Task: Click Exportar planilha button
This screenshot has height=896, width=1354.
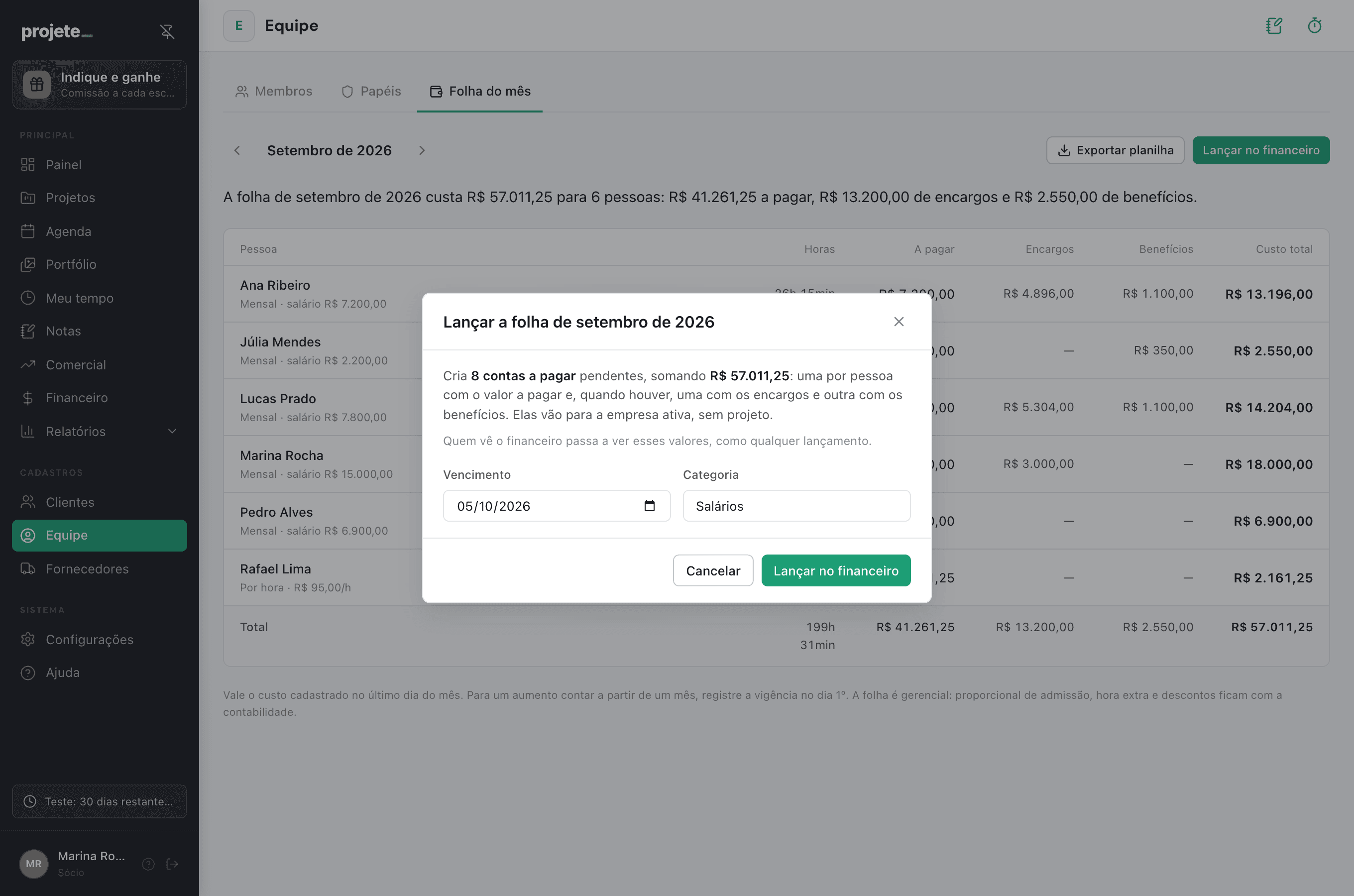Action: tap(1115, 150)
